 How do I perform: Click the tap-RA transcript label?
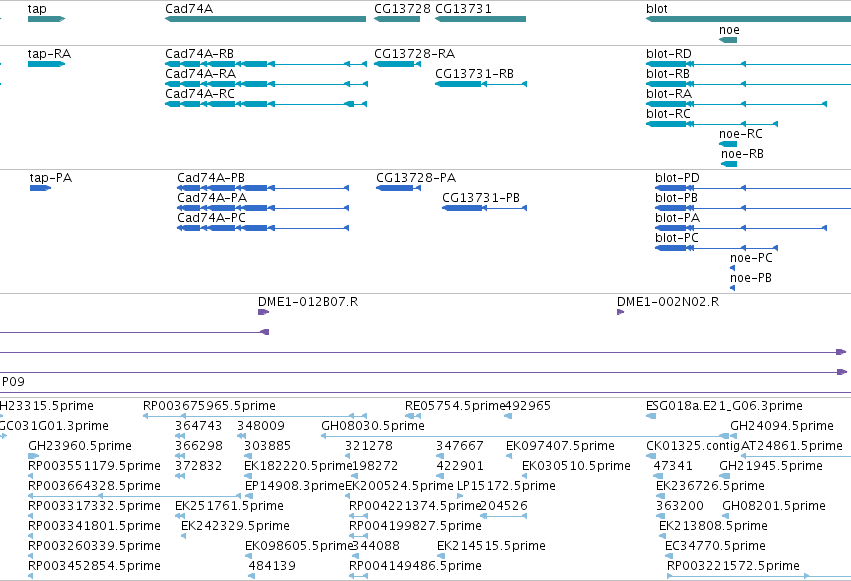pyautogui.click(x=49, y=54)
